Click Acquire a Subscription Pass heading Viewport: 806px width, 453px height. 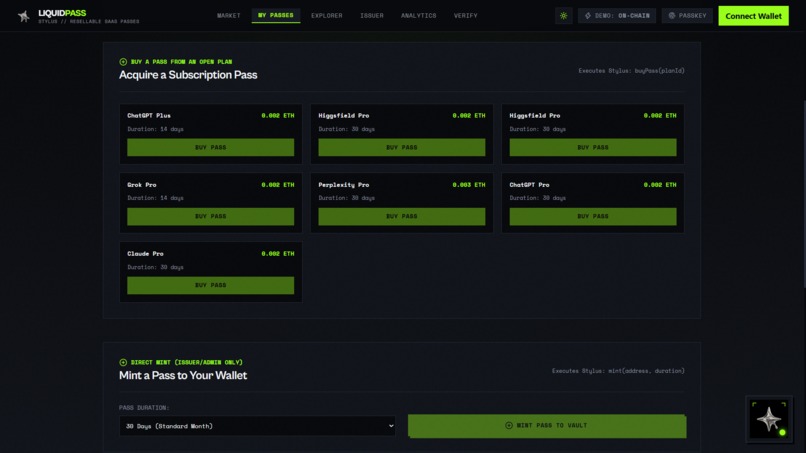[x=188, y=75]
